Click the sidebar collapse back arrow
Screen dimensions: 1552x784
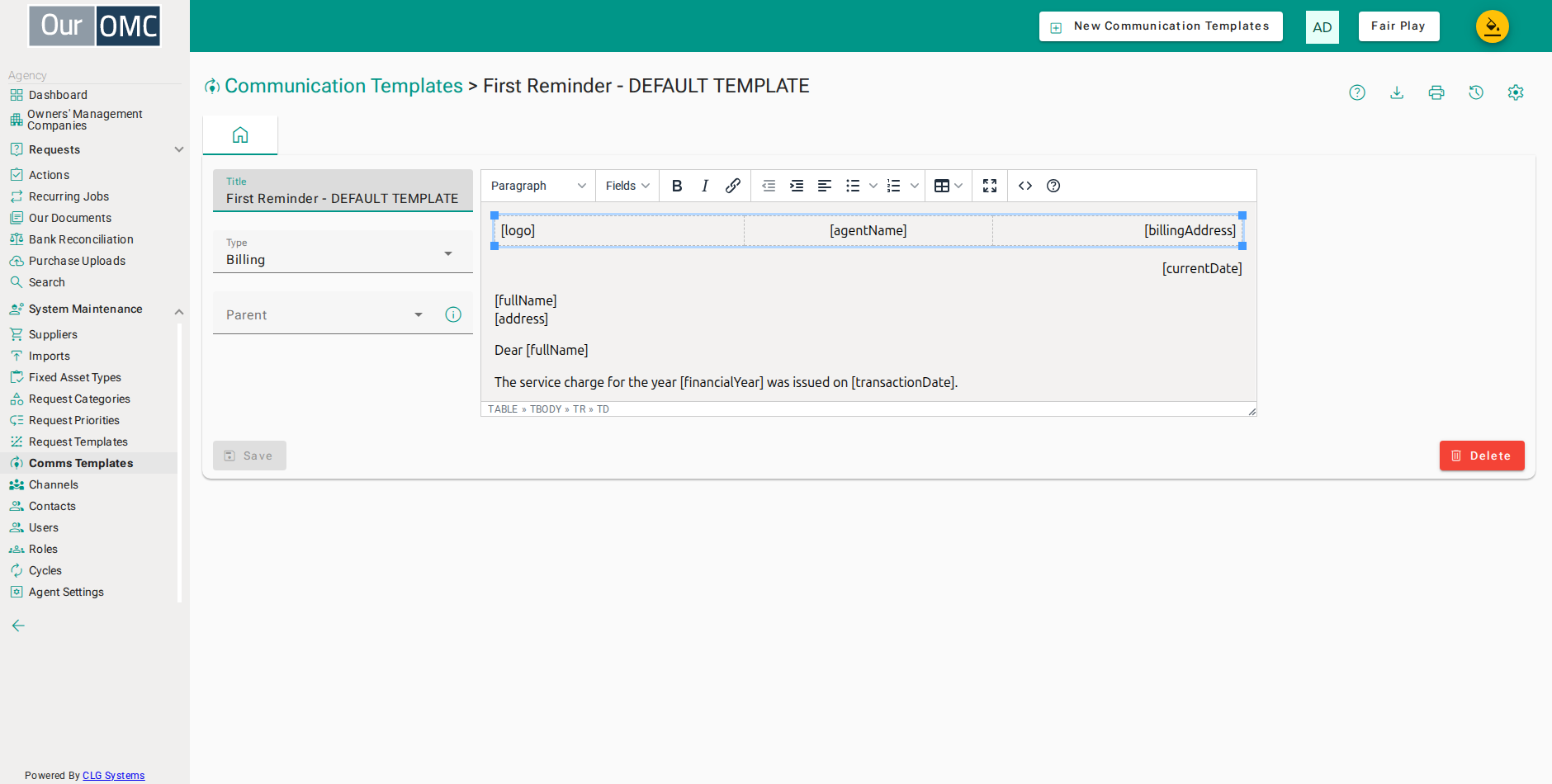point(18,626)
